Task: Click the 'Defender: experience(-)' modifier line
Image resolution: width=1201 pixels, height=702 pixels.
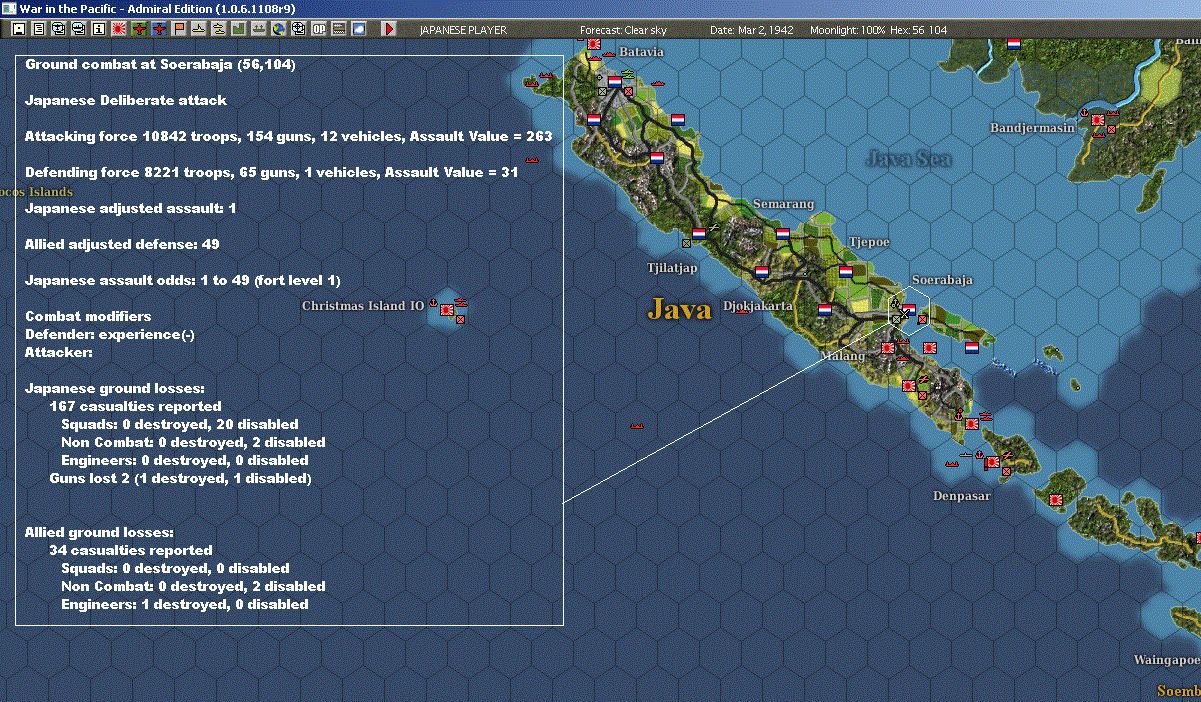Action: pyautogui.click(x=110, y=334)
